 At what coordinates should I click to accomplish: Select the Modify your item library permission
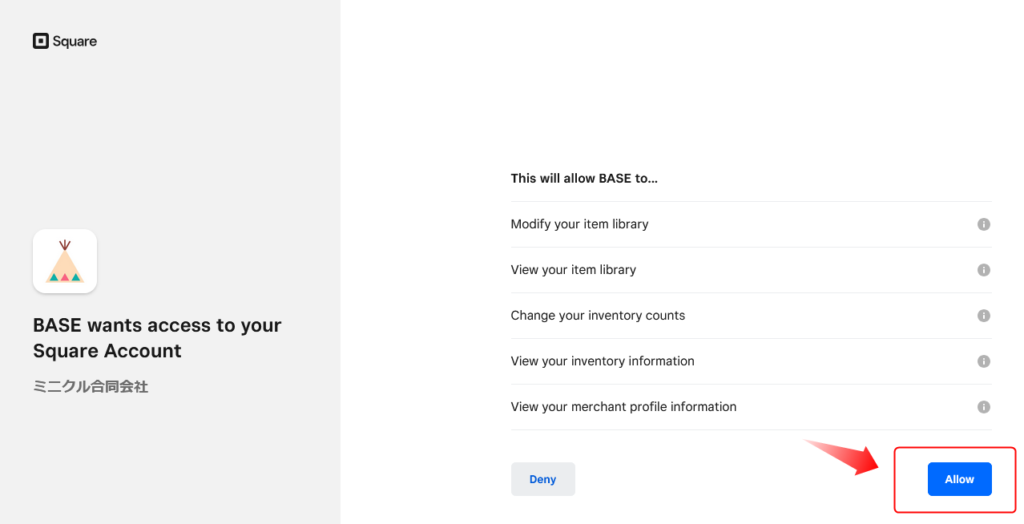point(579,224)
